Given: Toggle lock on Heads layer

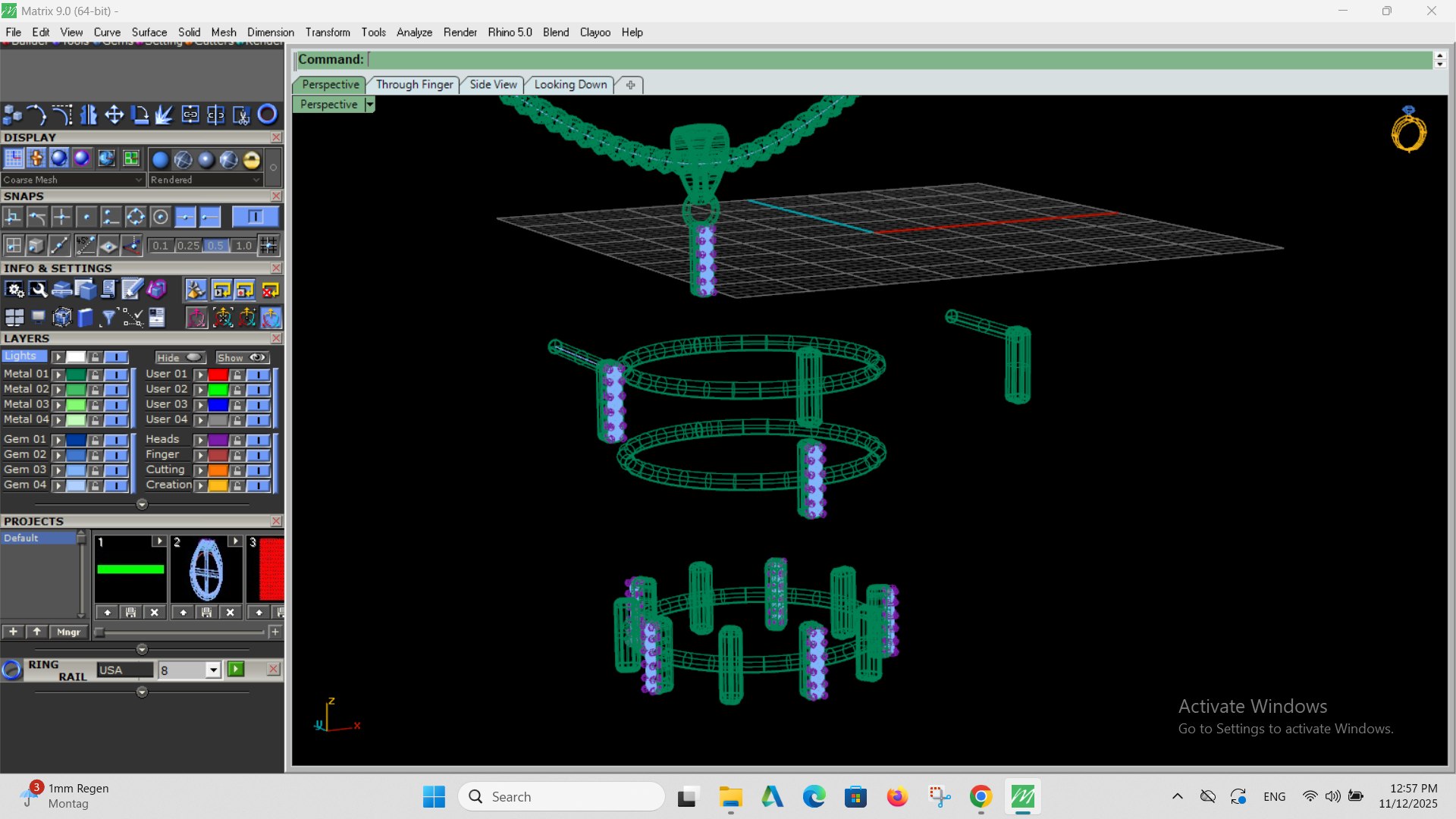Looking at the screenshot, I should click(x=237, y=440).
